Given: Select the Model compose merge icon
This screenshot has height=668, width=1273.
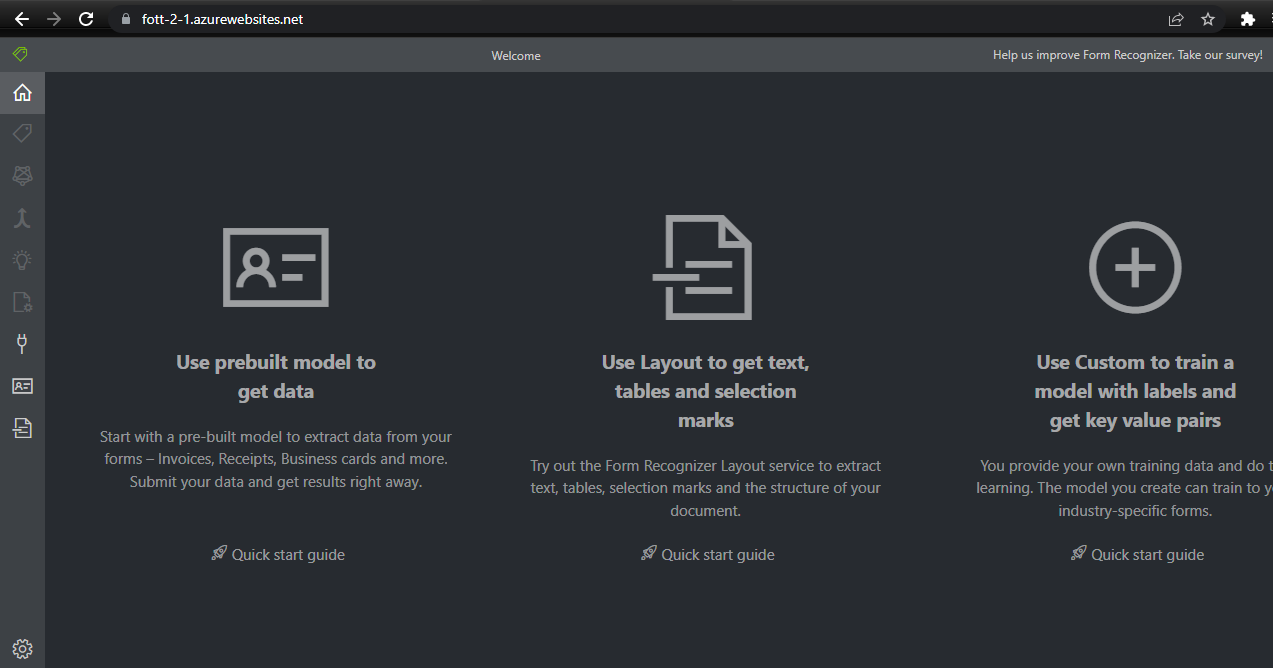Looking at the screenshot, I should 22,218.
